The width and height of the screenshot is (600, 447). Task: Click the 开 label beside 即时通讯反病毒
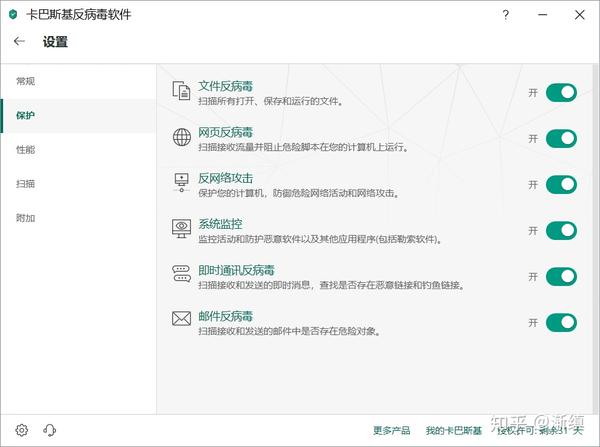tap(533, 277)
